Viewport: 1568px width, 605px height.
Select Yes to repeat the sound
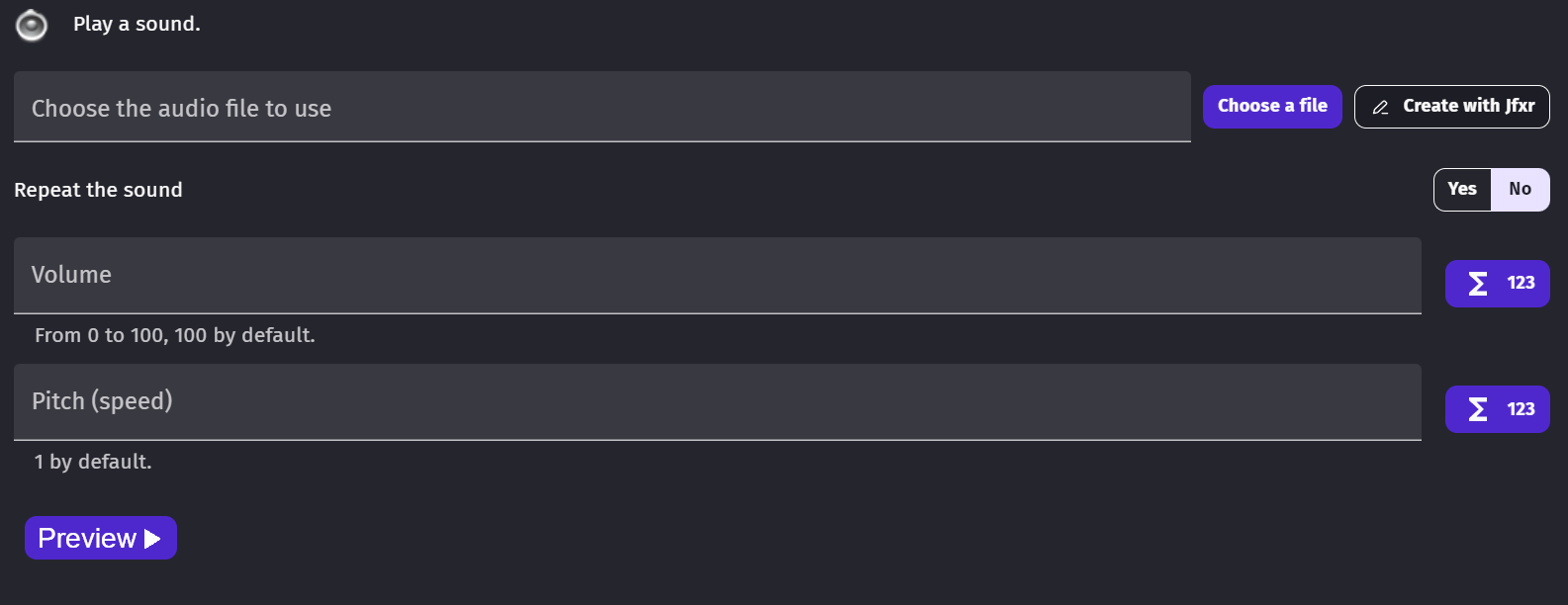(x=1462, y=190)
